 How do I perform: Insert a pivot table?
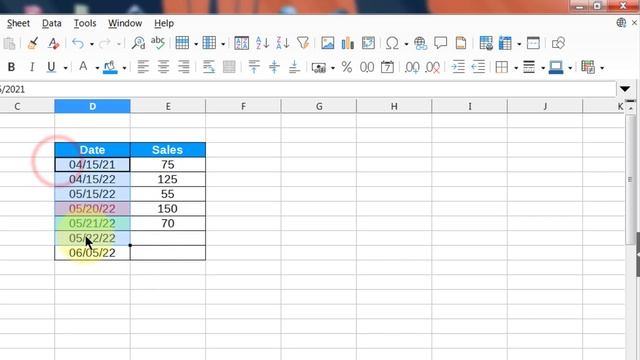(368, 43)
